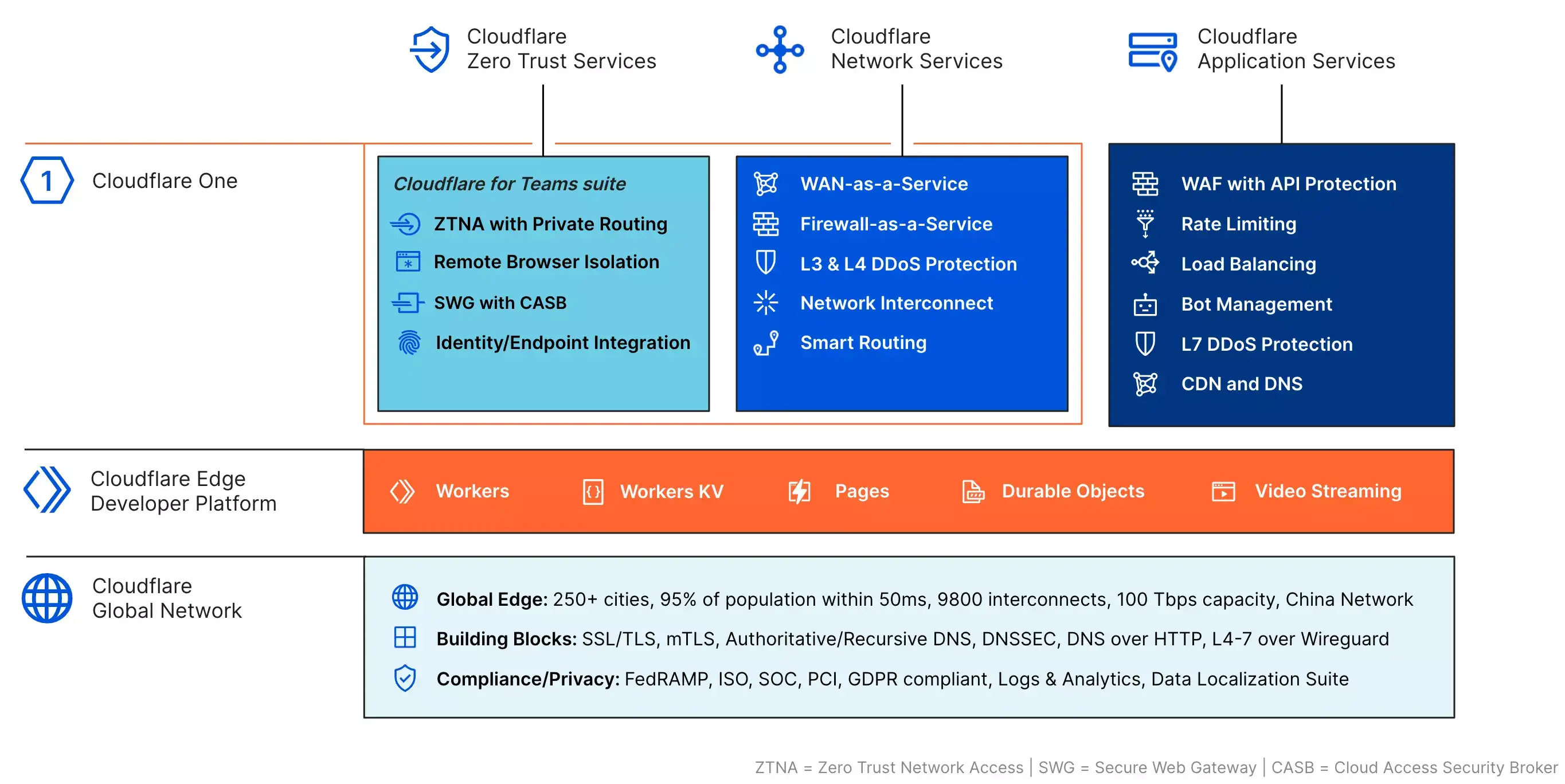
Task: Click the Cloudflare Edge Developer Platform label
Action: pos(183,491)
